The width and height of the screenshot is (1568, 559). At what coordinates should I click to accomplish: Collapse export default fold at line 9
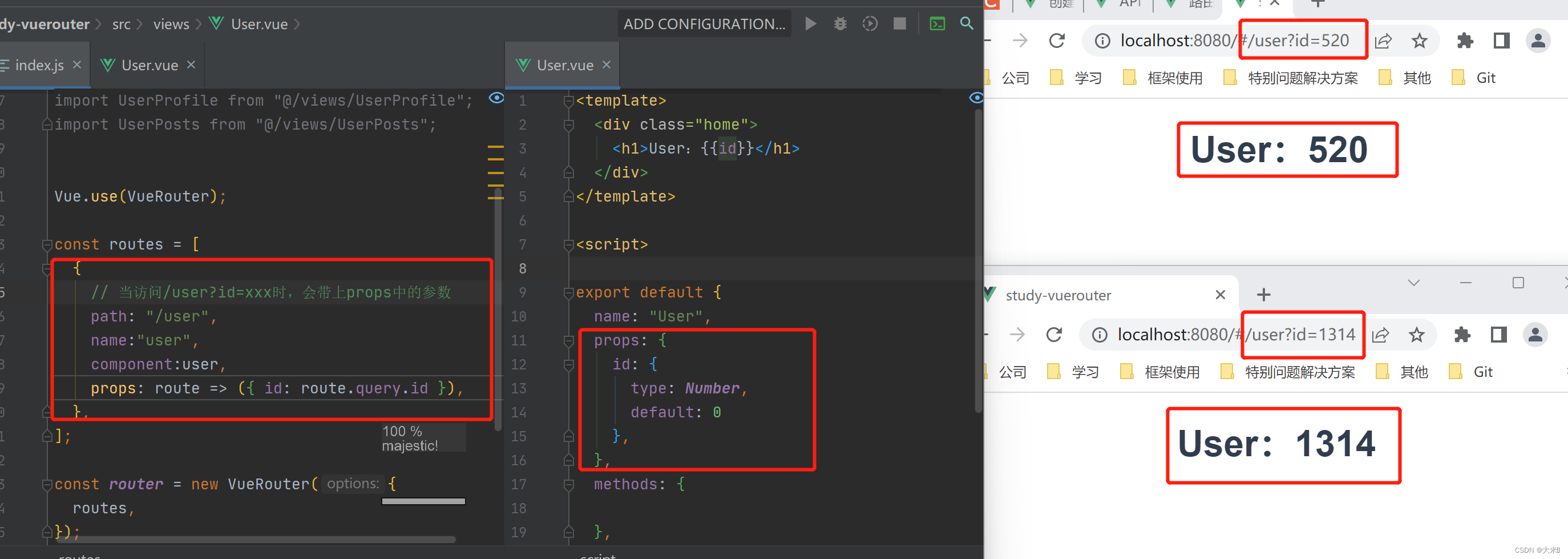pos(568,293)
